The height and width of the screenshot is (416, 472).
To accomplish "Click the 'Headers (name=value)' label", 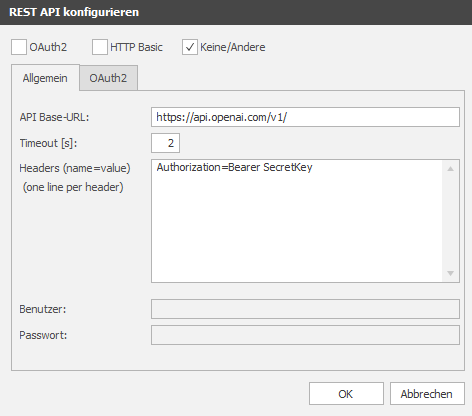I will [75, 168].
